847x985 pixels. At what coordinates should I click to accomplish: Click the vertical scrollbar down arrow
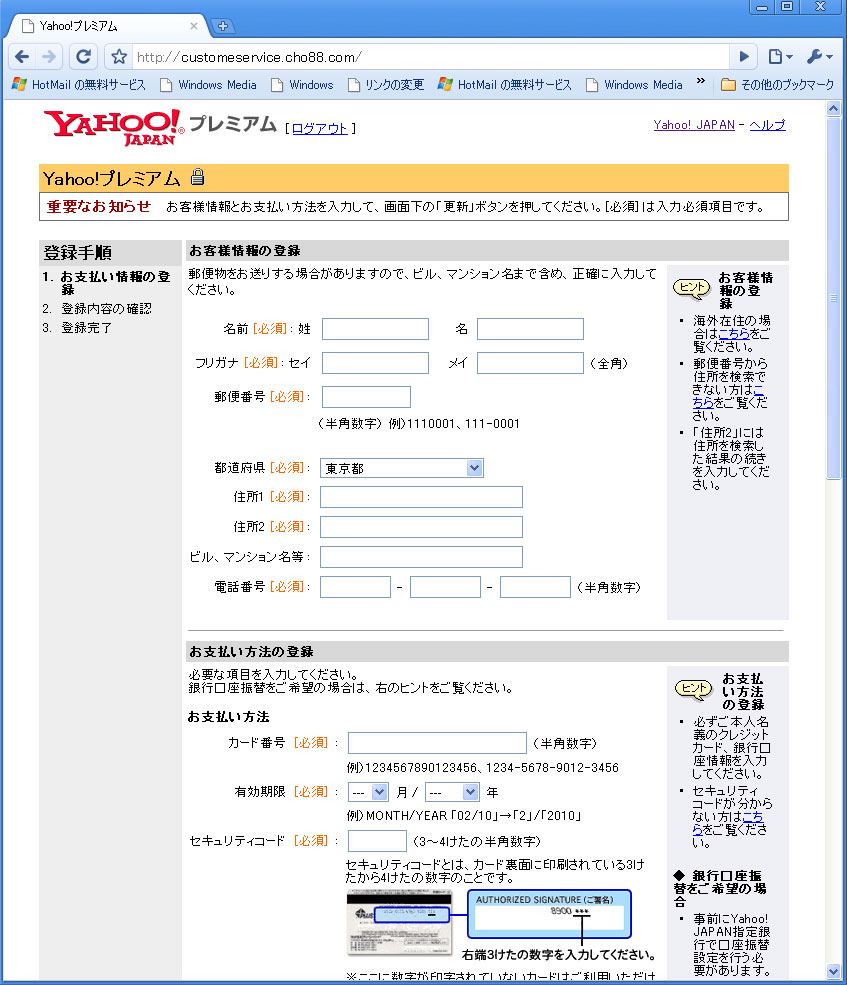click(x=835, y=971)
